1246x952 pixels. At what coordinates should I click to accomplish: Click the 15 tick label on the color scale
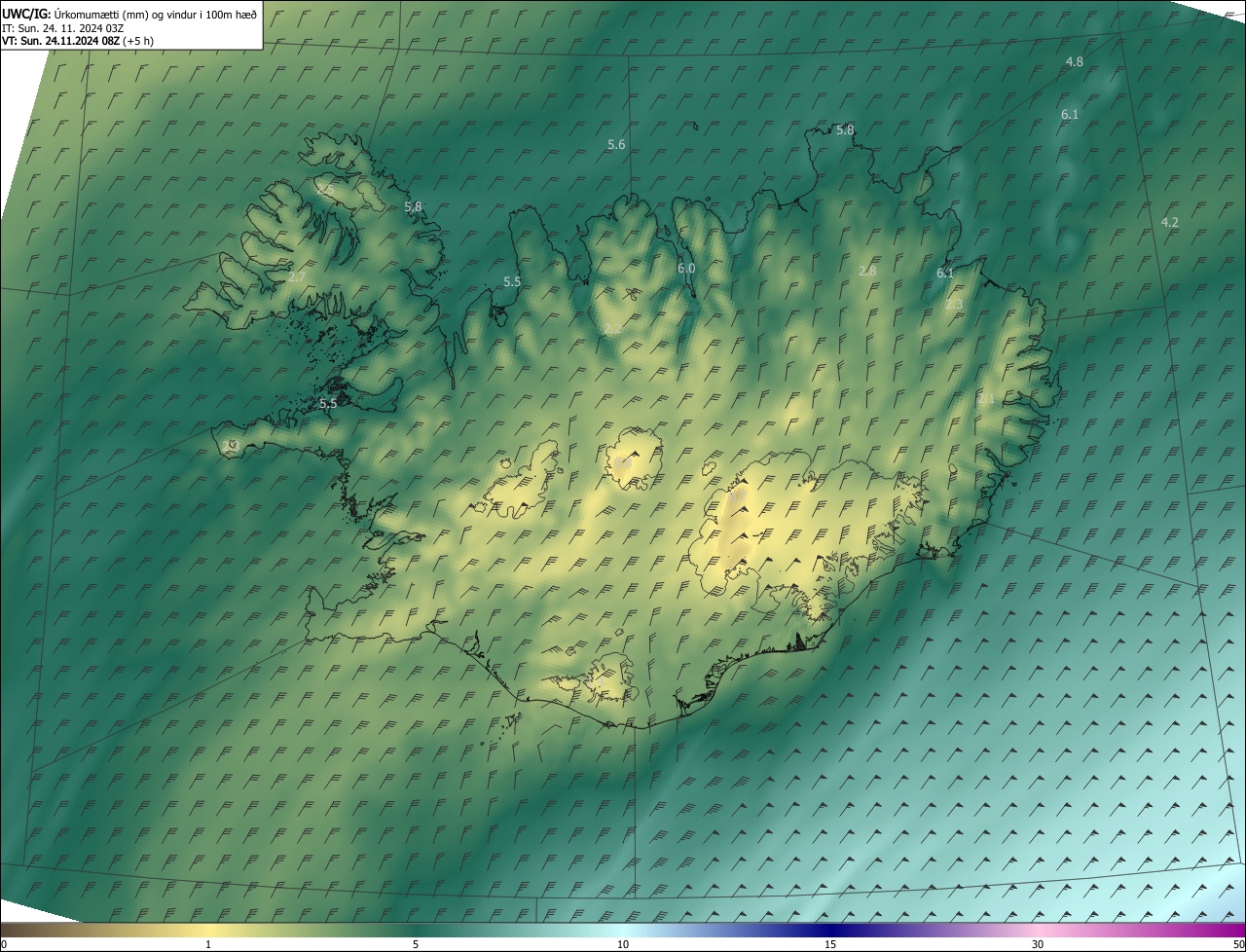coord(830,945)
